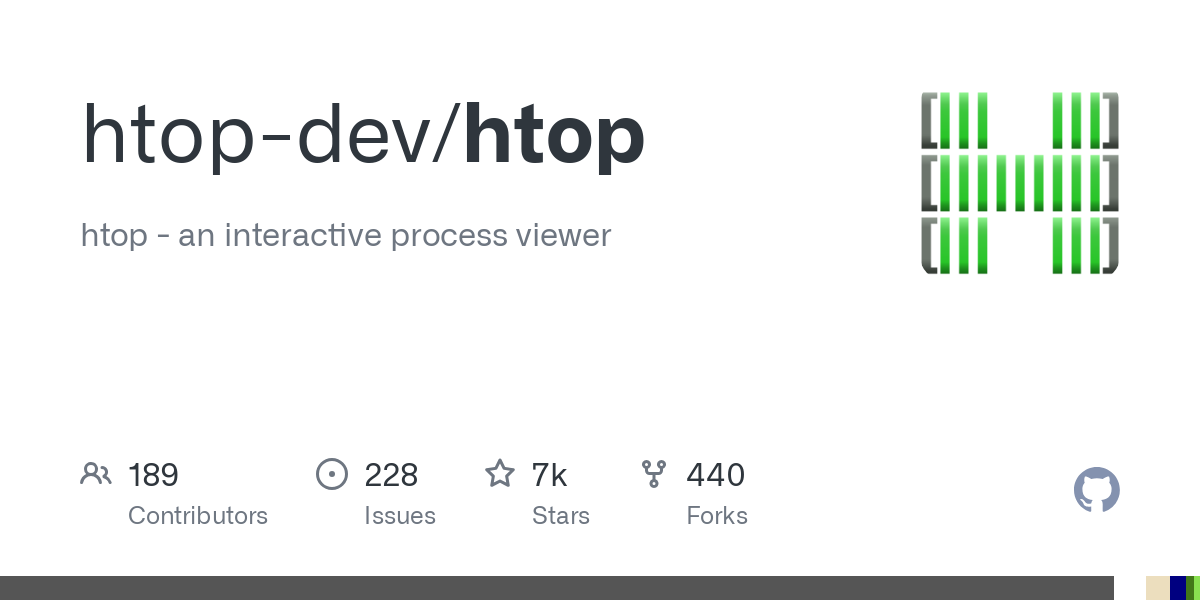Click the Contributors label
The width and height of the screenshot is (1200, 600).
coord(198,516)
